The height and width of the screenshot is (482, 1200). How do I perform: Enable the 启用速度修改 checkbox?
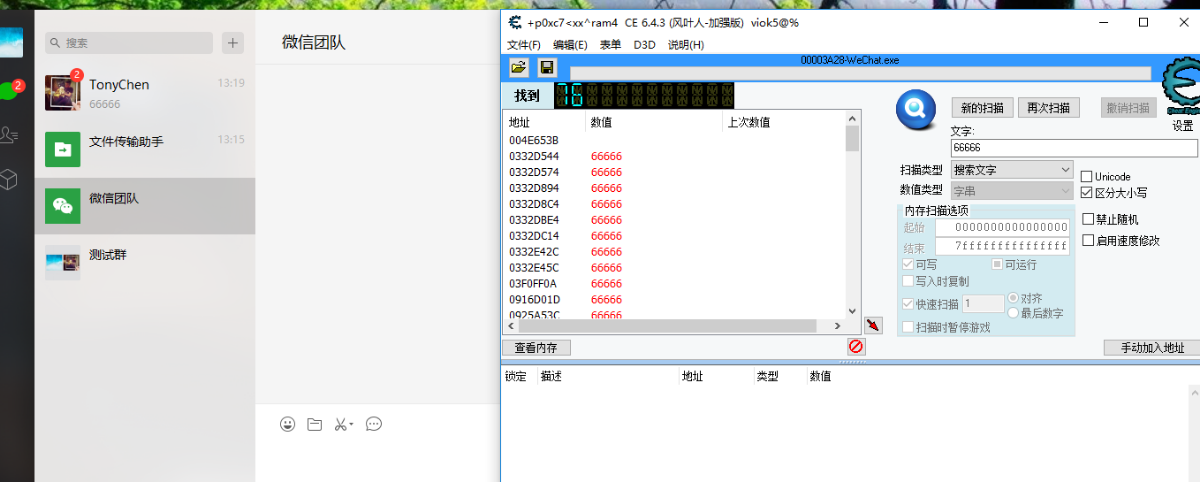coord(1089,240)
